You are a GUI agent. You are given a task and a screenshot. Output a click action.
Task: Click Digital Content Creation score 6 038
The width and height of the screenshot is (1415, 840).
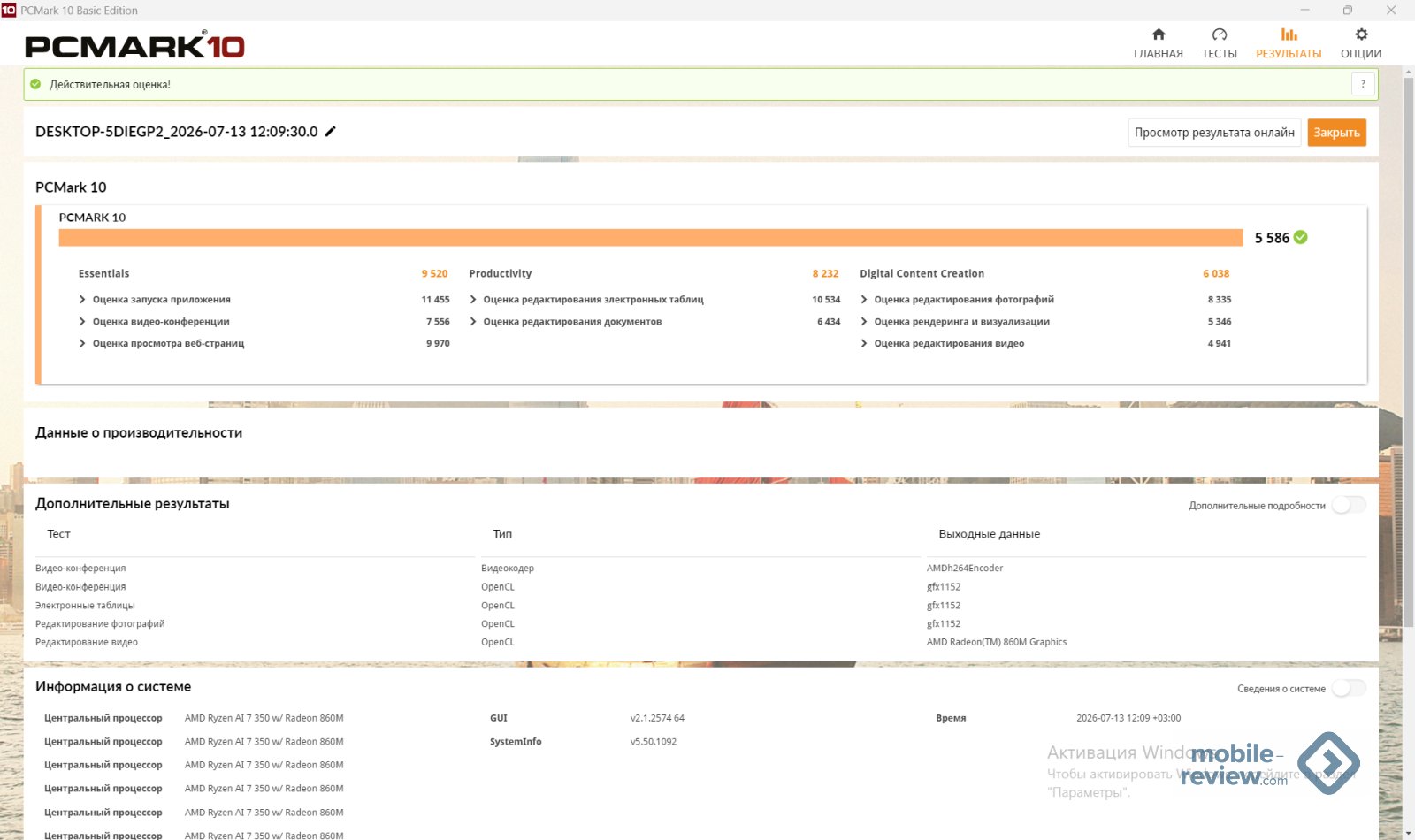pos(1216,274)
